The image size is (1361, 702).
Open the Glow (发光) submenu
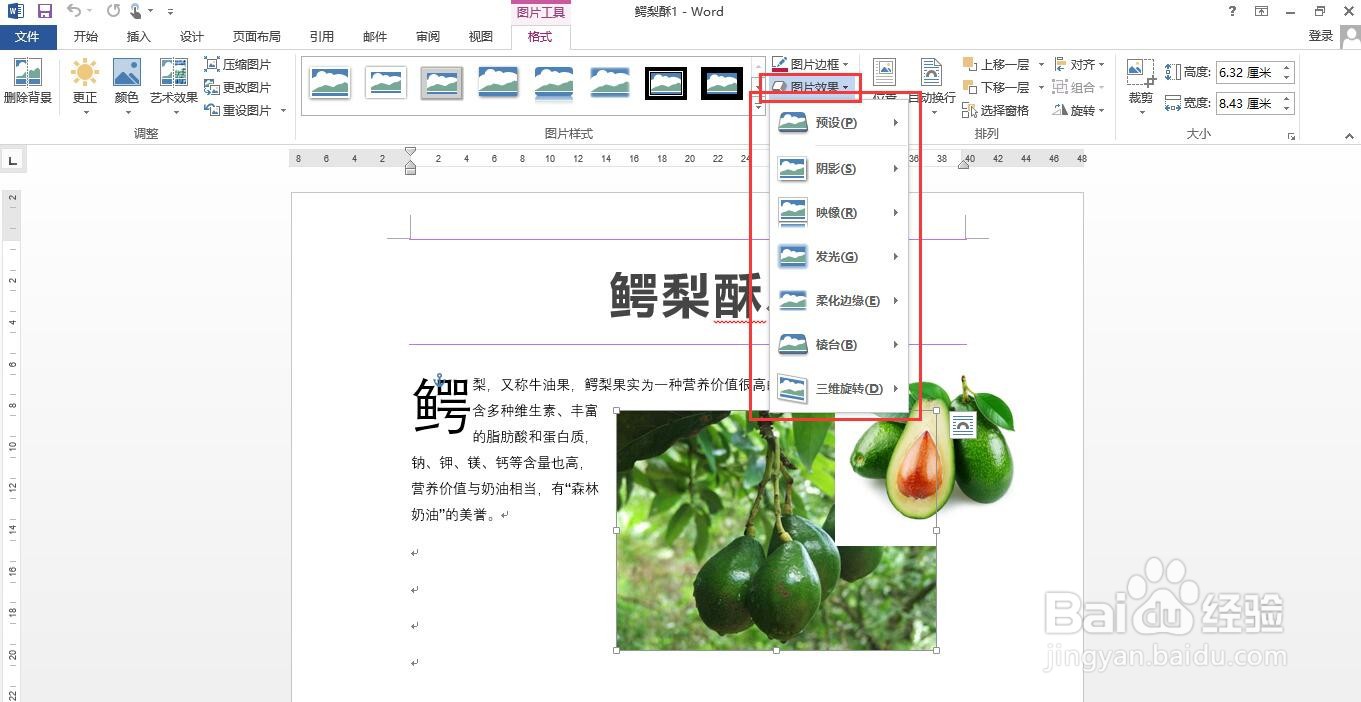pos(839,257)
